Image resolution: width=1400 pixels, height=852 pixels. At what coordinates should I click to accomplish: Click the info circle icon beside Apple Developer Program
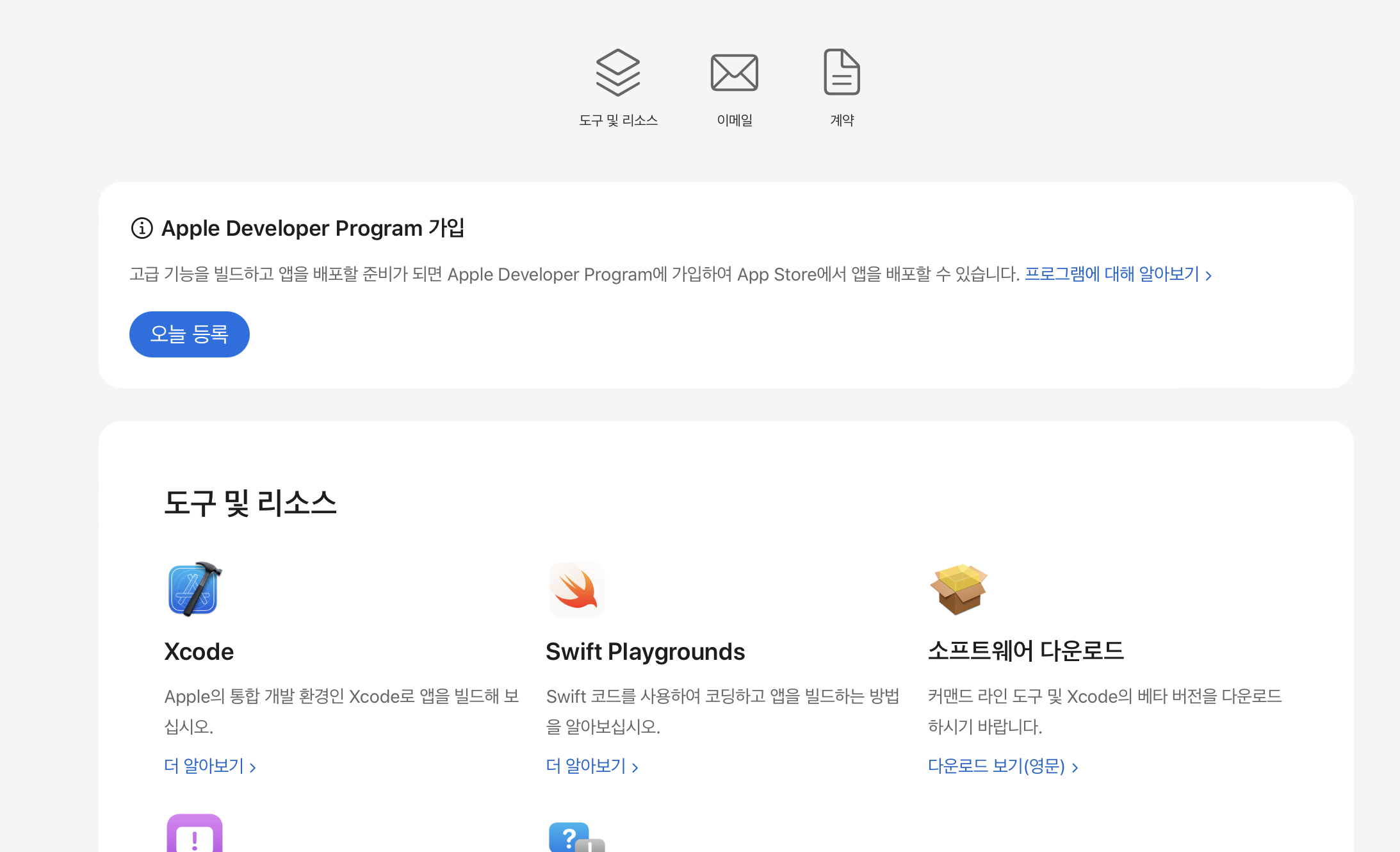coord(142,228)
